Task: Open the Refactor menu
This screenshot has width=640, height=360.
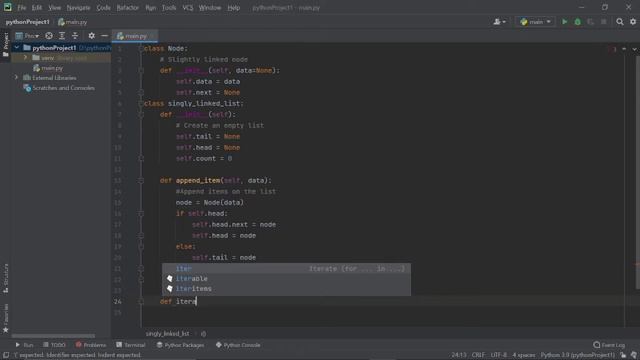Action: coord(128,8)
